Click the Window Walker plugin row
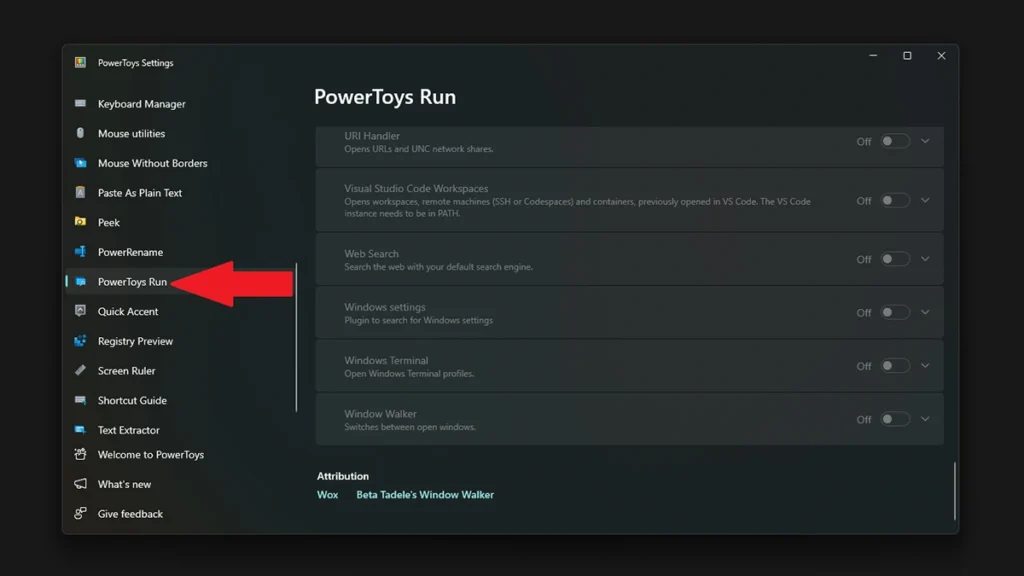Viewport: 1024px width, 576px height. pyautogui.click(x=630, y=419)
